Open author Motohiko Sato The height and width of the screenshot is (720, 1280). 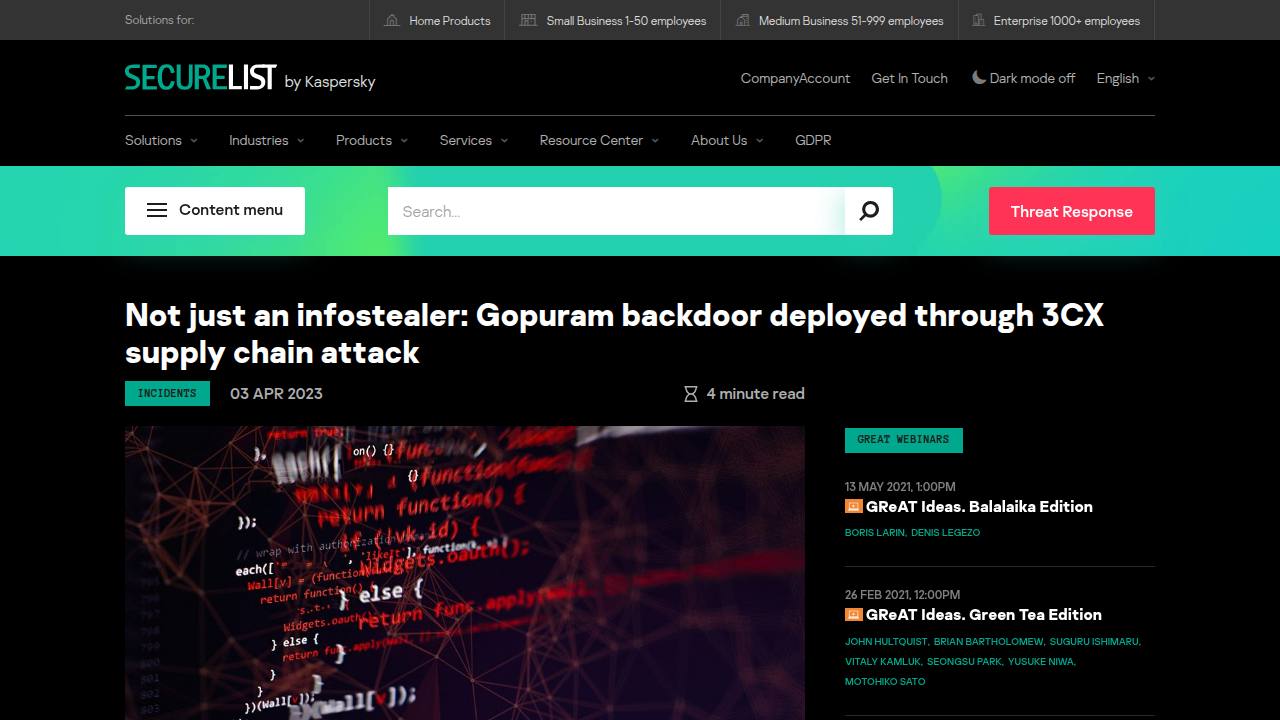coord(885,682)
